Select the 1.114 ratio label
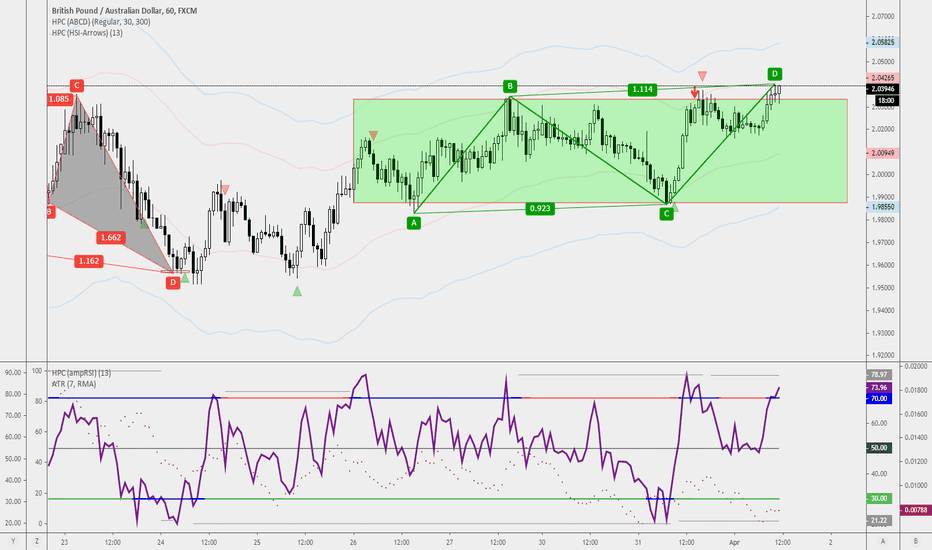The height and width of the screenshot is (550, 932). click(x=642, y=89)
